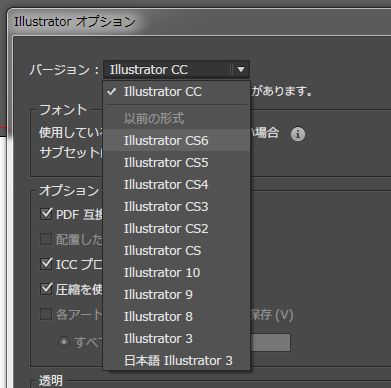Toggle the PDF 互換 checkbox
Image resolution: width=391 pixels, height=388 pixels.
click(x=46, y=214)
